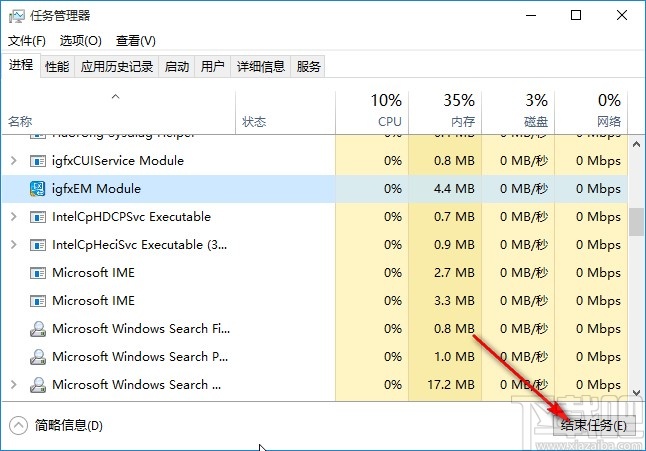Image resolution: width=646 pixels, height=451 pixels.
Task: Sort by the 网络 0% column header
Action: tap(591, 111)
